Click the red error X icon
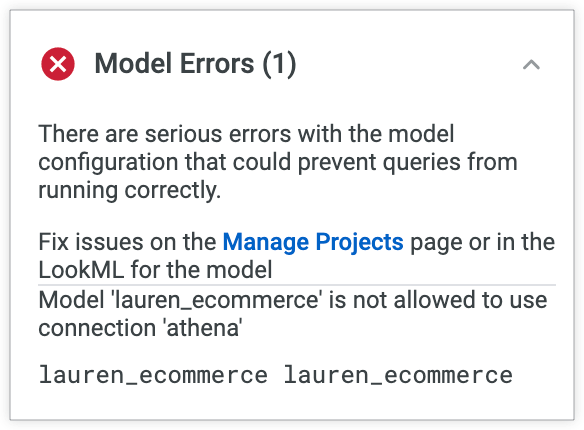 [58, 64]
